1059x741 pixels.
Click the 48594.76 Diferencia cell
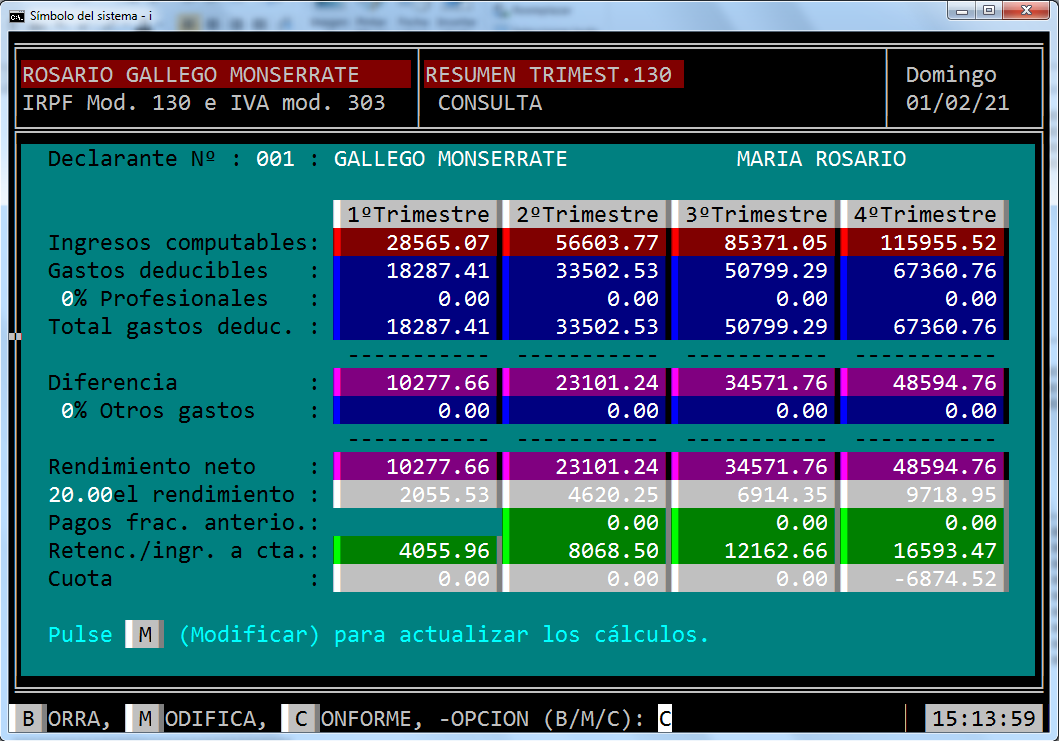click(x=924, y=382)
